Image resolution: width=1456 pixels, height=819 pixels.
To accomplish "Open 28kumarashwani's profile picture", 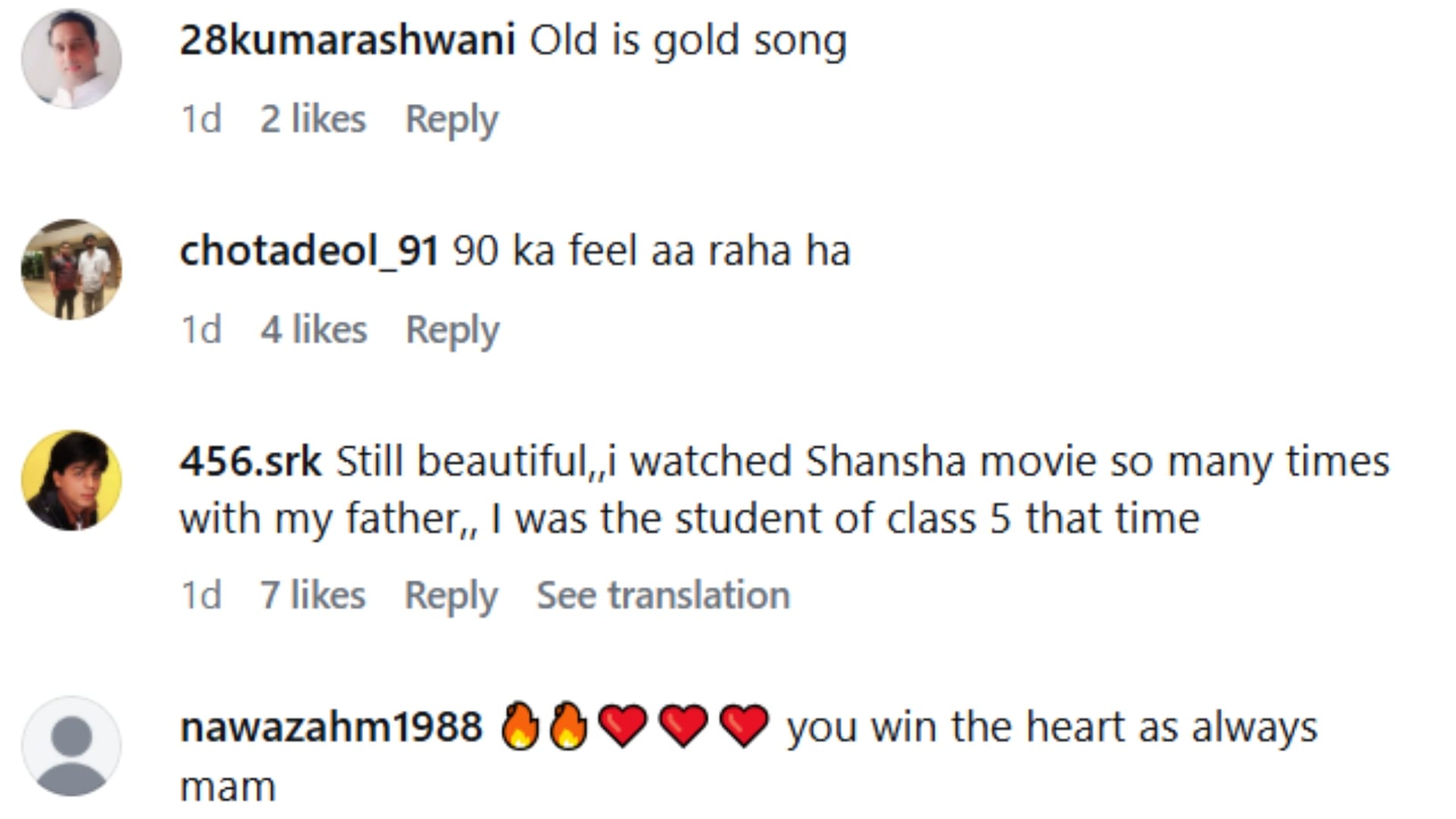I will [71, 59].
